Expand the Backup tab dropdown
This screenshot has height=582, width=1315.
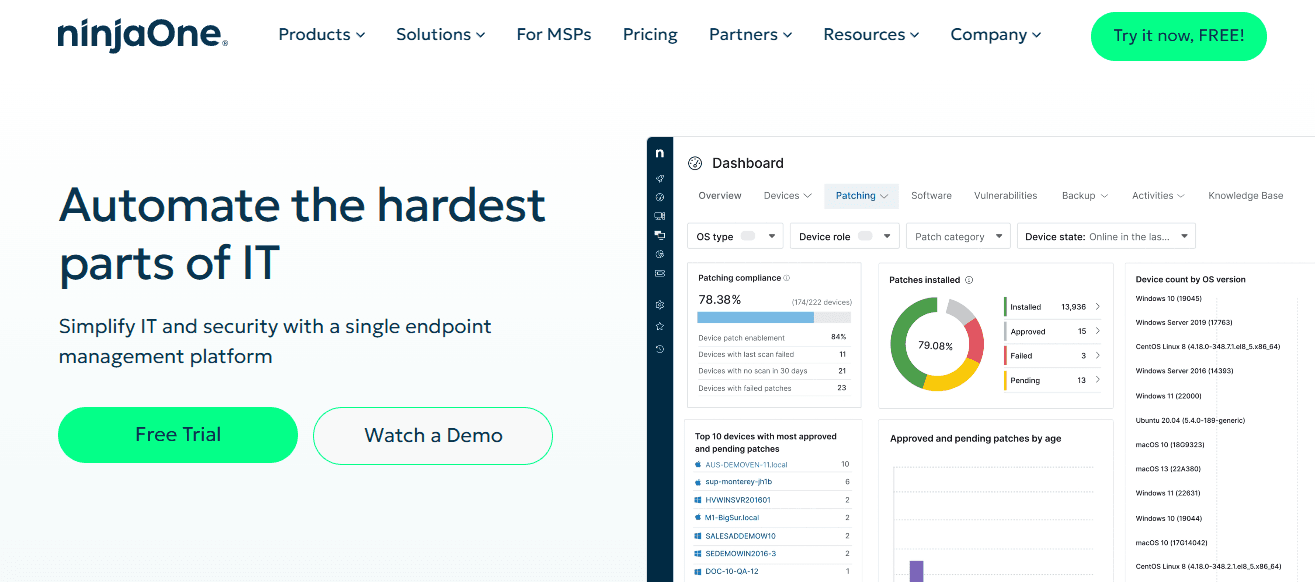click(1104, 196)
